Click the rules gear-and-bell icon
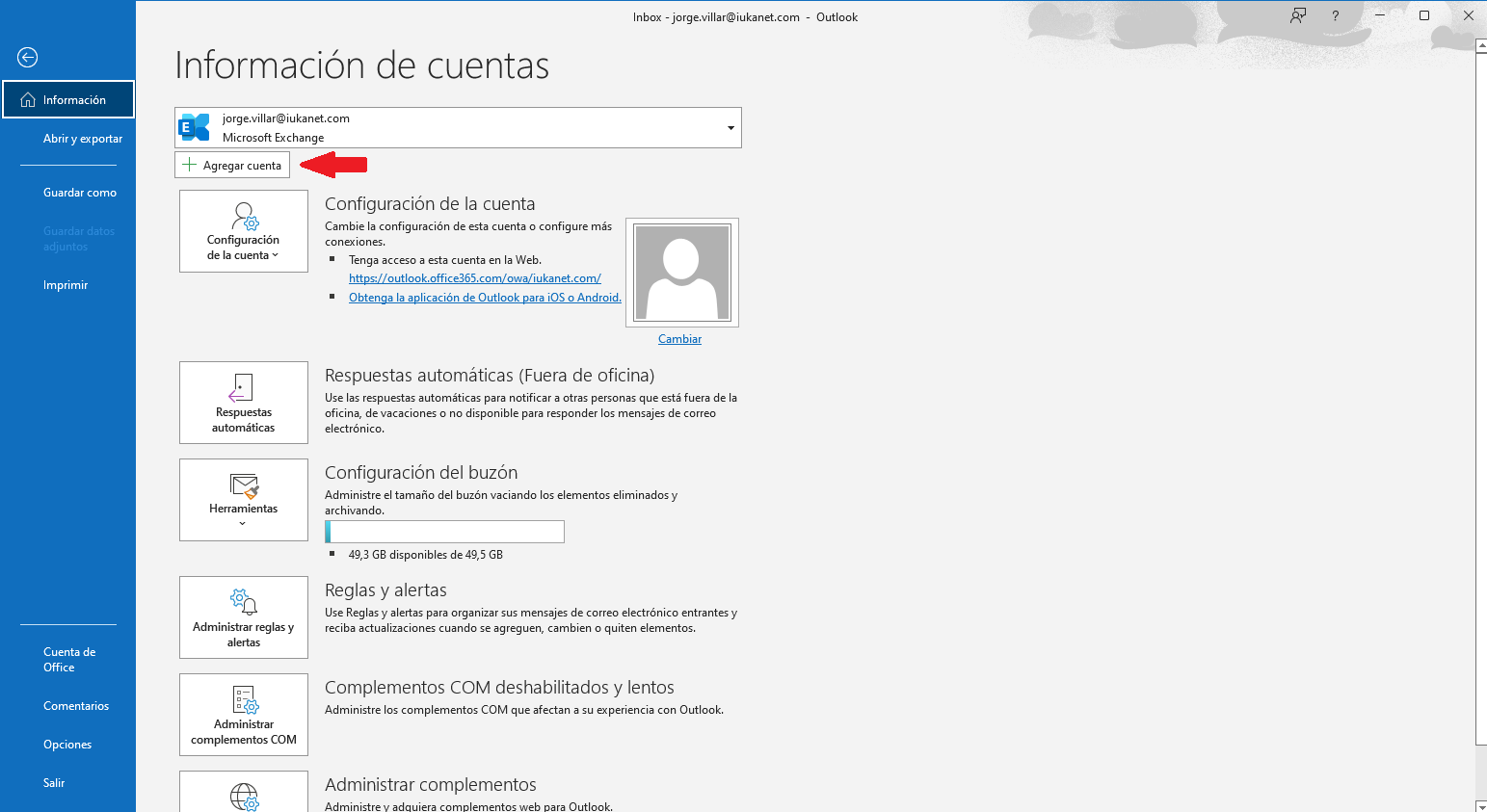Image resolution: width=1487 pixels, height=812 pixels. [244, 602]
